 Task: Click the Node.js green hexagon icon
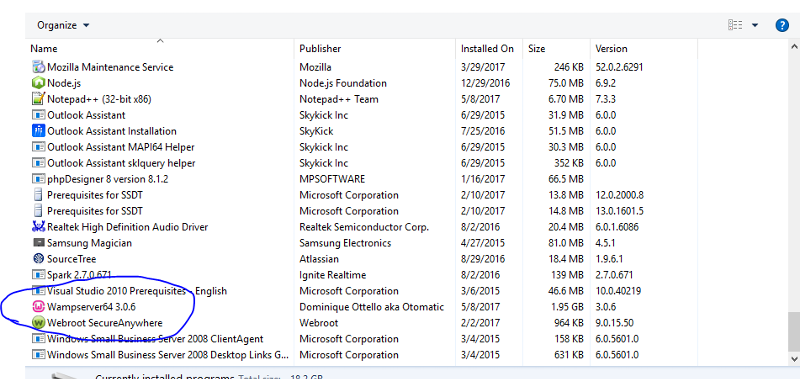point(38,83)
